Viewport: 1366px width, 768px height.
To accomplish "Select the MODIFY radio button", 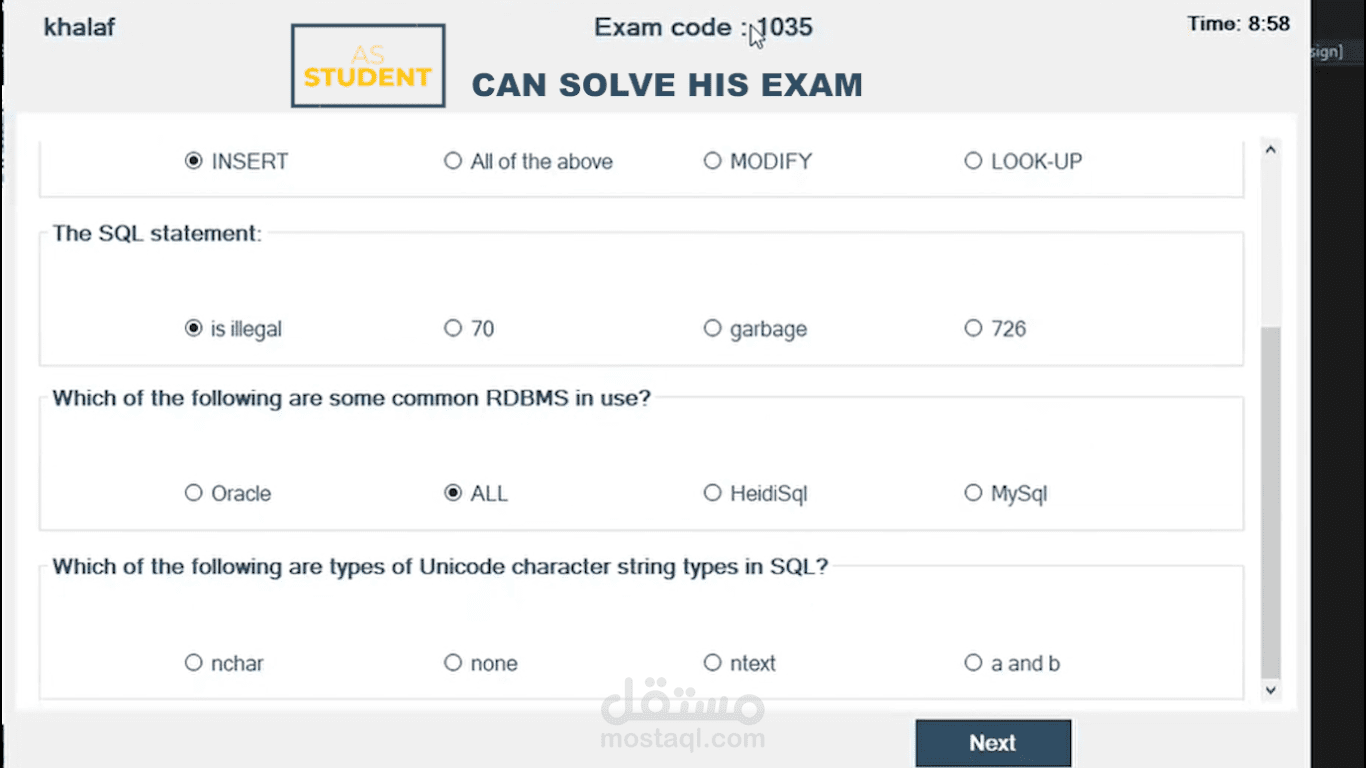I will (x=712, y=161).
